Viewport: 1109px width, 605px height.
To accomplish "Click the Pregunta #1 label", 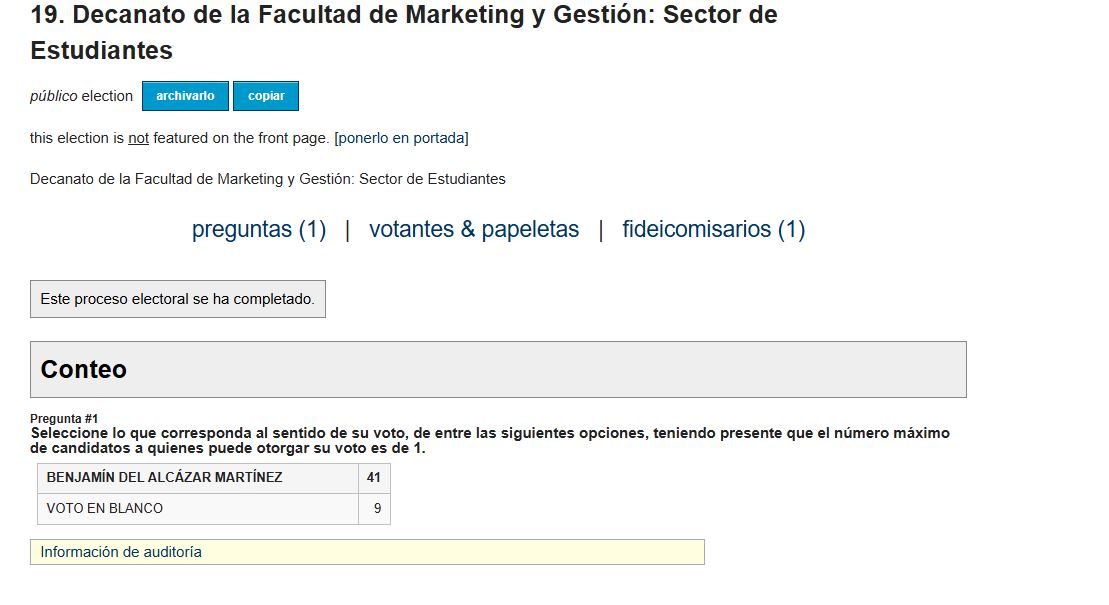I will 64,418.
